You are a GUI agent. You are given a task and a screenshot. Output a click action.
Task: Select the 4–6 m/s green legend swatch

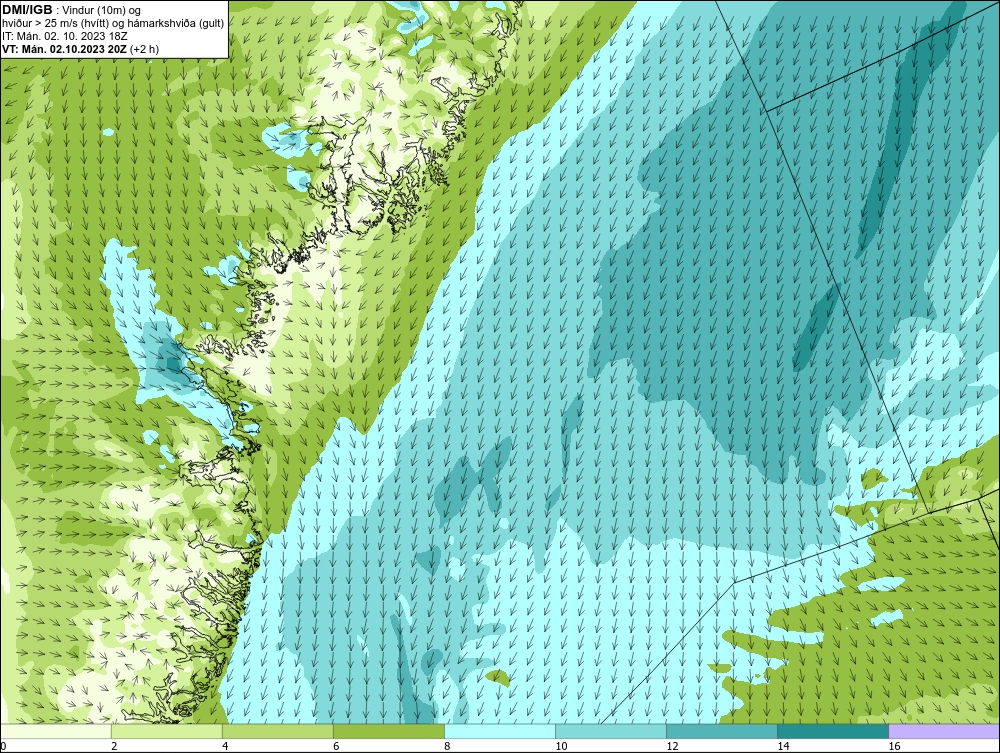click(278, 731)
